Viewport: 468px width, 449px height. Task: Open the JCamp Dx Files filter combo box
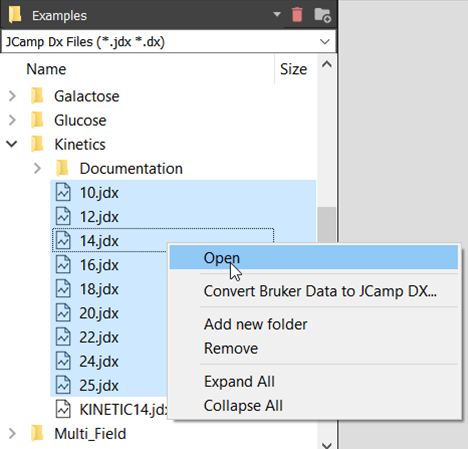pos(168,42)
